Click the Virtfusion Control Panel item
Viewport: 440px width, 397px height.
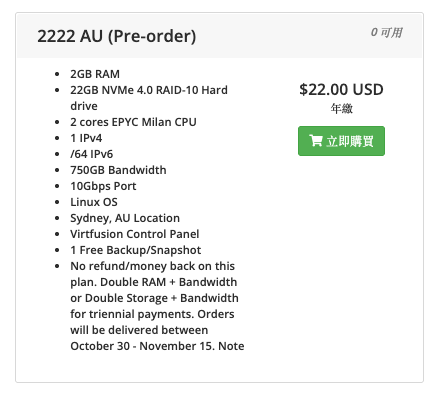(x=135, y=234)
